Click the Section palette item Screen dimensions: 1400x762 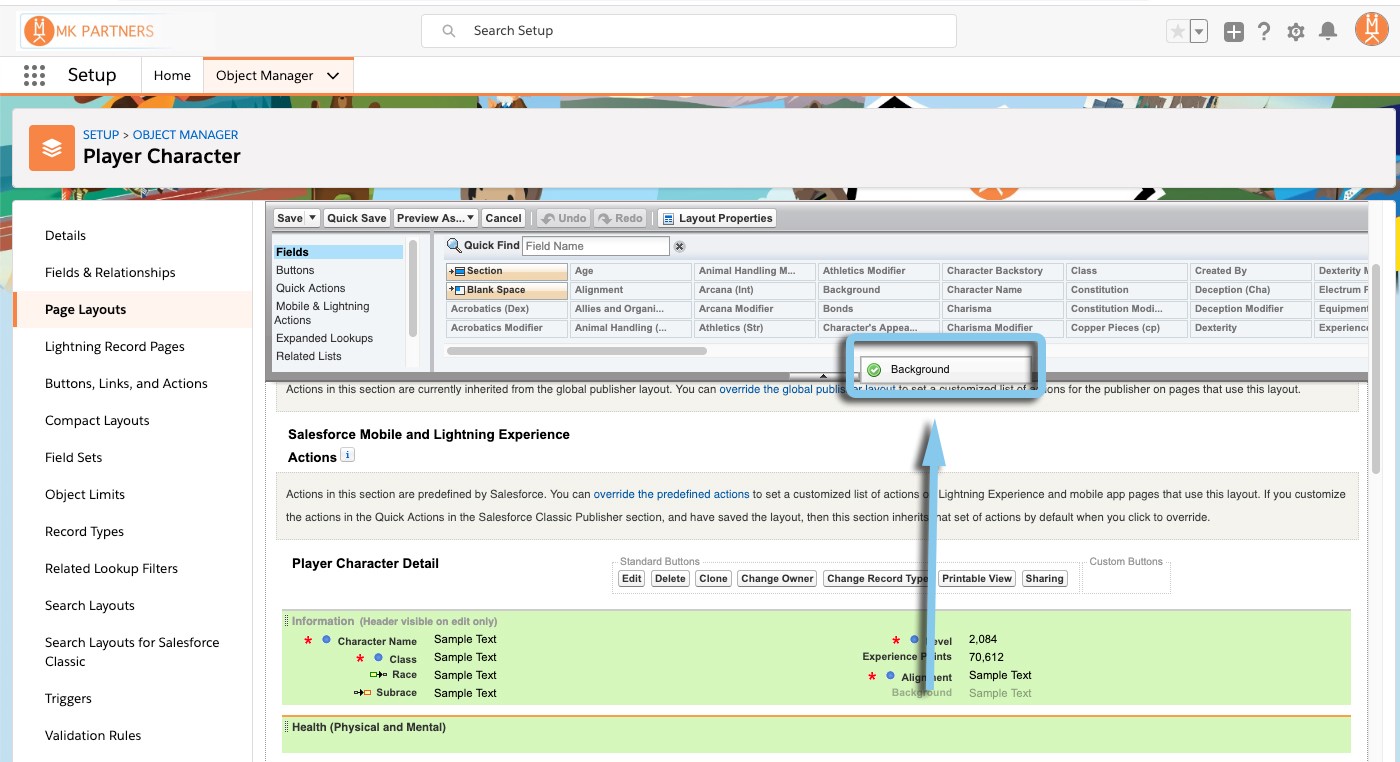[x=507, y=271]
